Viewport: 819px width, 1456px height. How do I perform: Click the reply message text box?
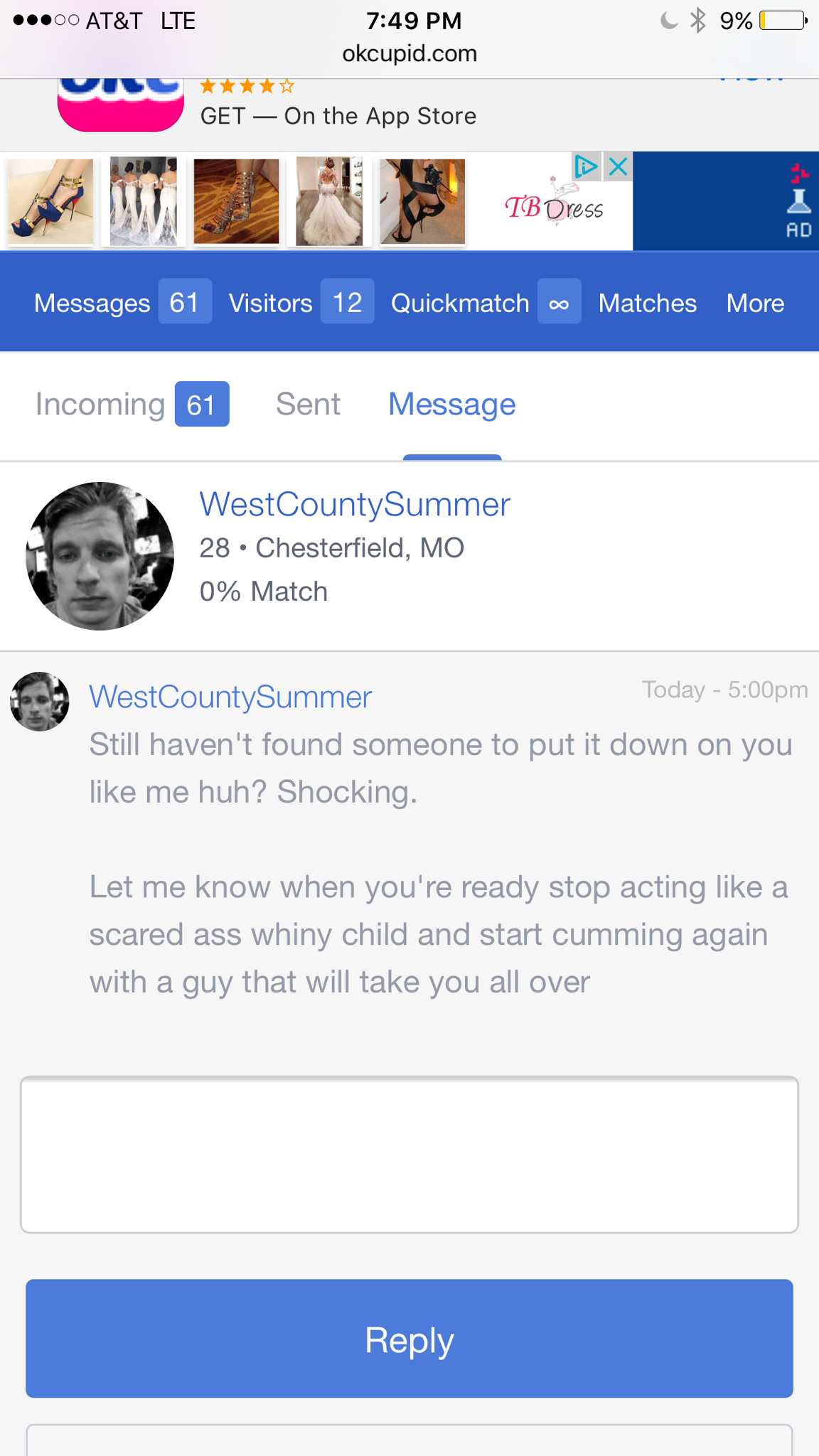pos(409,1155)
